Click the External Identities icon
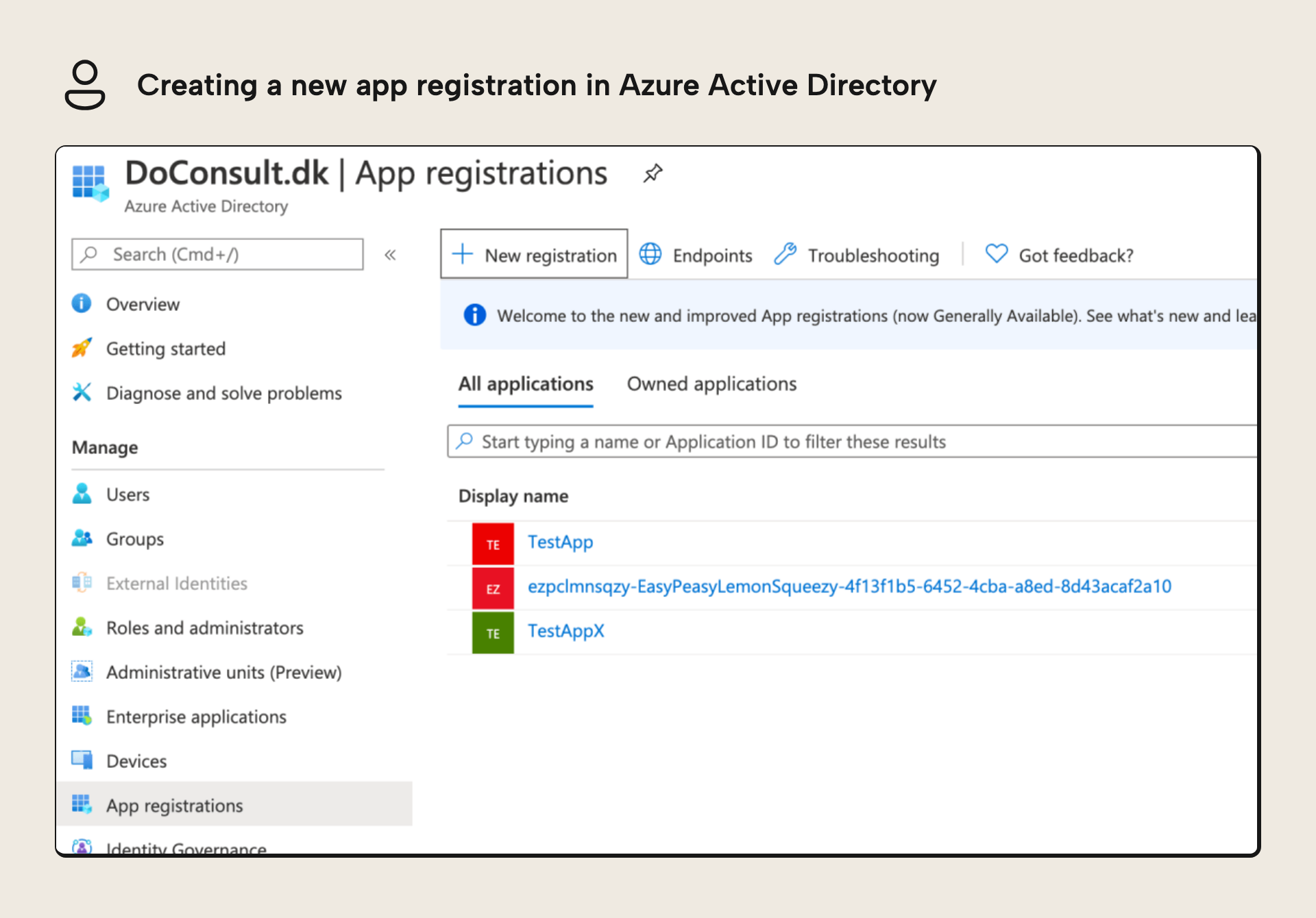The width and height of the screenshot is (1316, 918). pos(82,582)
